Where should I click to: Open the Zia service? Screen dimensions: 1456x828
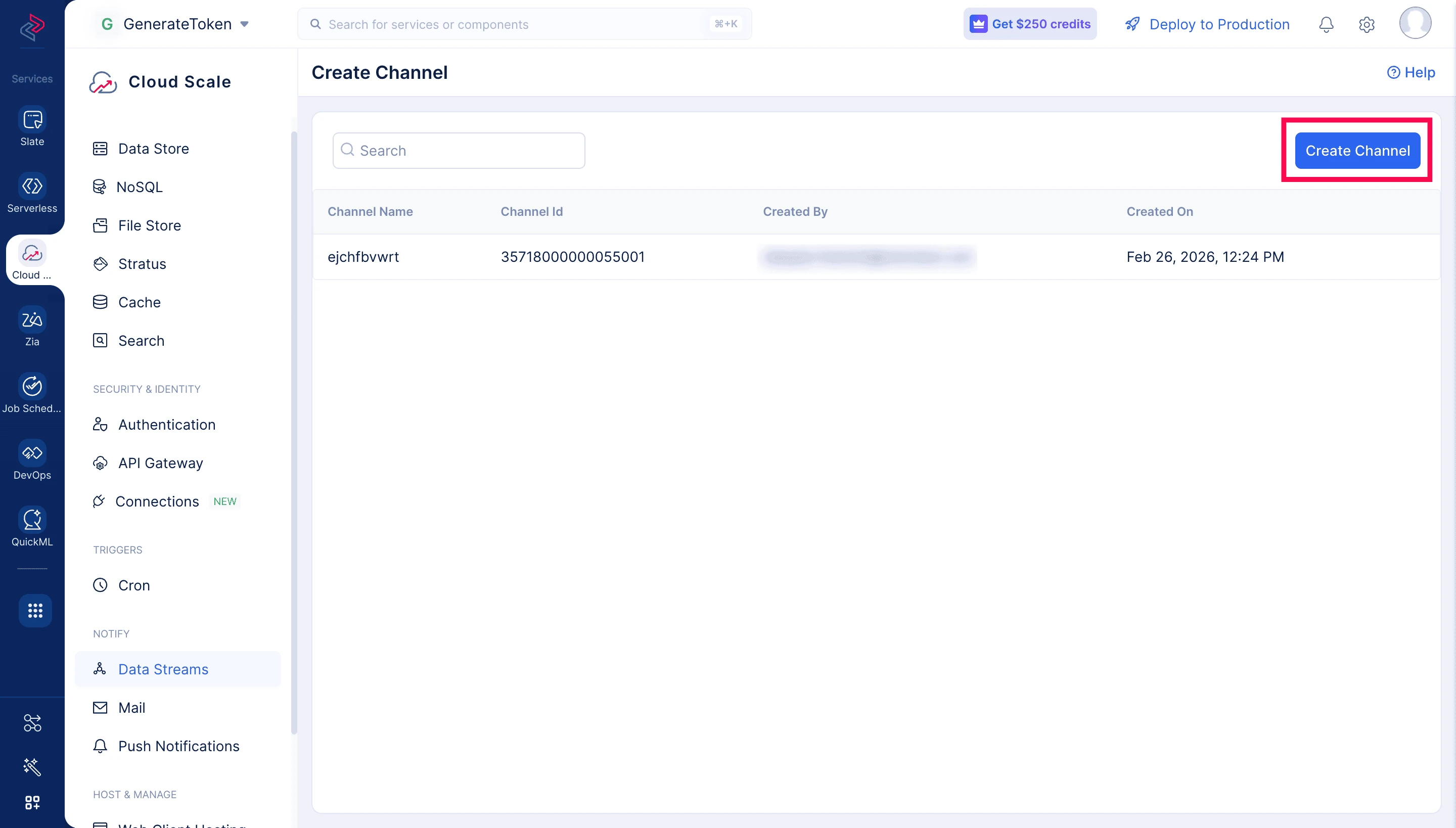32,327
